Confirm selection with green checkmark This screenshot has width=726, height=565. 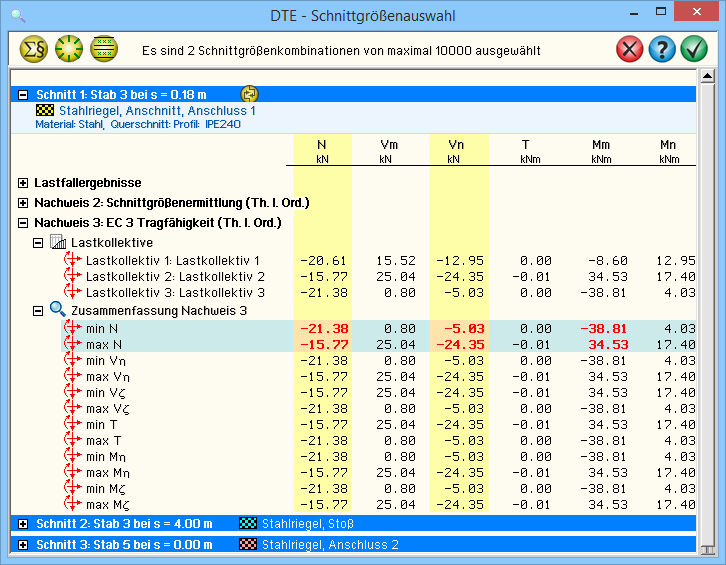pyautogui.click(x=693, y=49)
